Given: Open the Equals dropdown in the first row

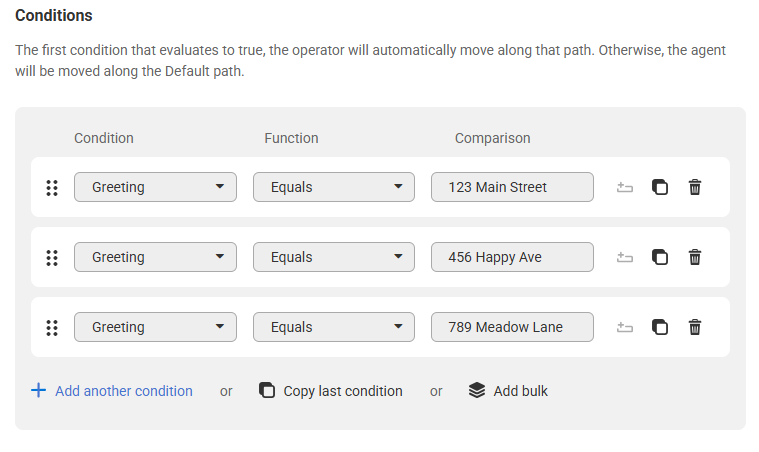Looking at the screenshot, I should [x=334, y=187].
